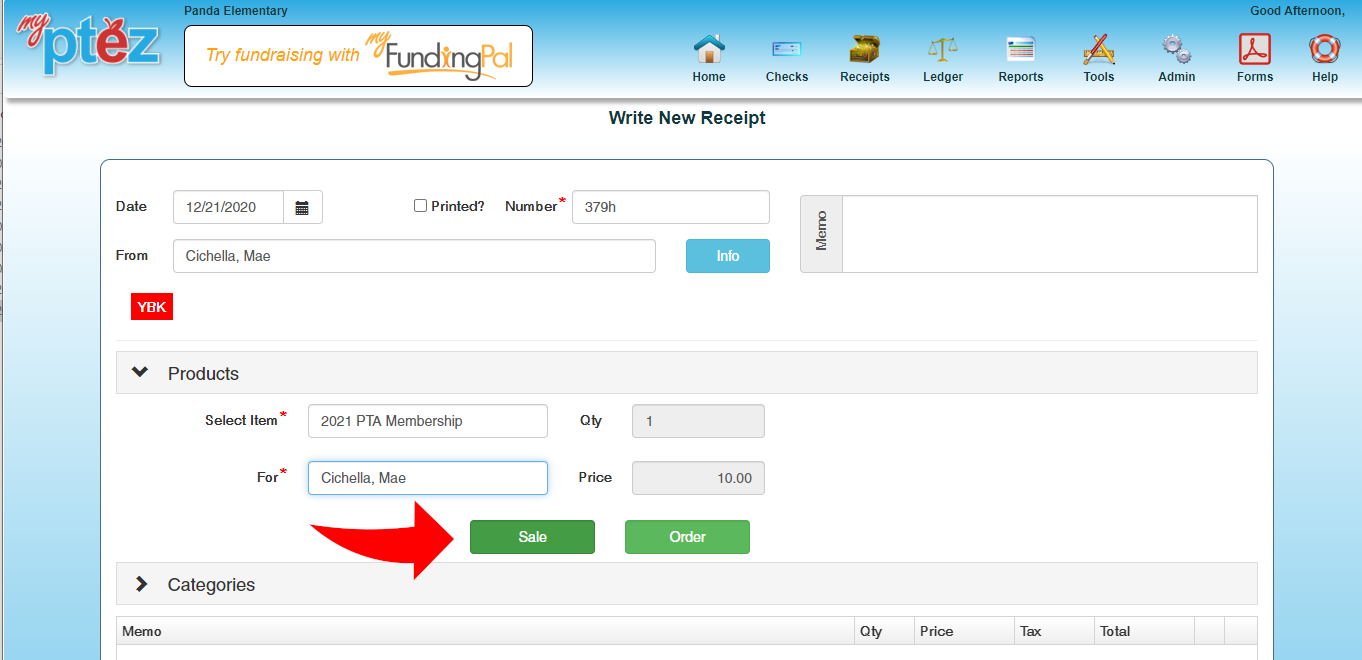Viewport: 1362px width, 660px height.
Task: Open the Tools icon
Action: 1099,49
